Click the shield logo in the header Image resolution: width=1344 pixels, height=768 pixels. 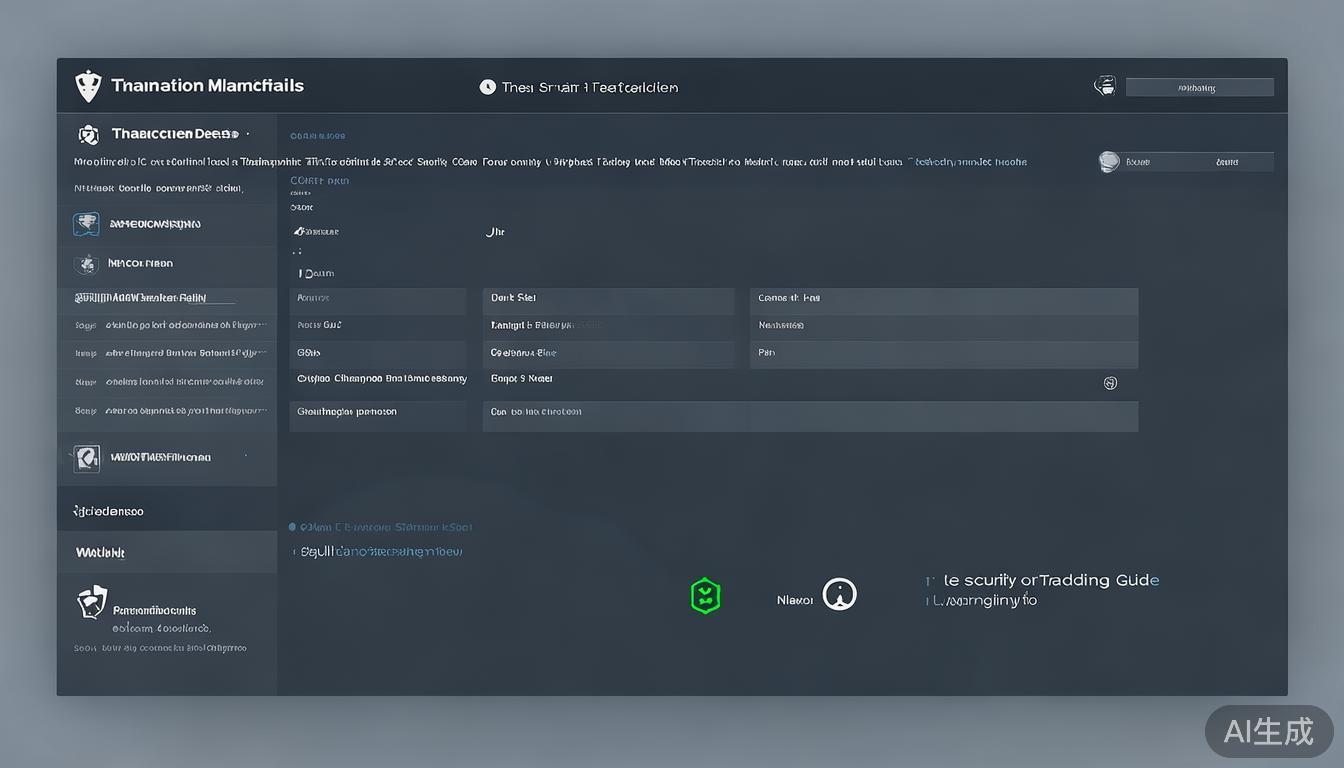pos(88,86)
